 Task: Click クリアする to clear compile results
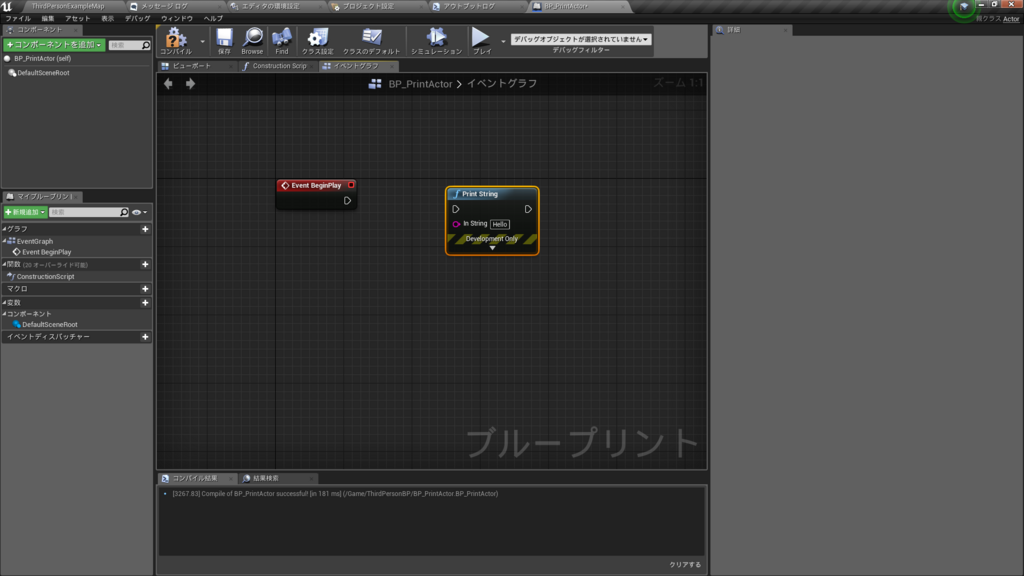[685, 565]
